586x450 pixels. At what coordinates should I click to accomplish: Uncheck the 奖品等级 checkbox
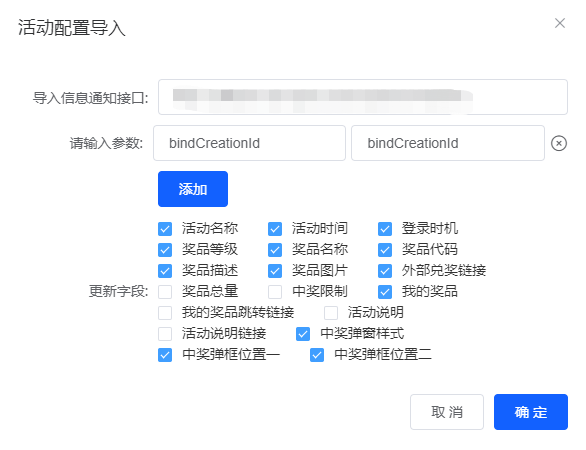[x=165, y=250]
